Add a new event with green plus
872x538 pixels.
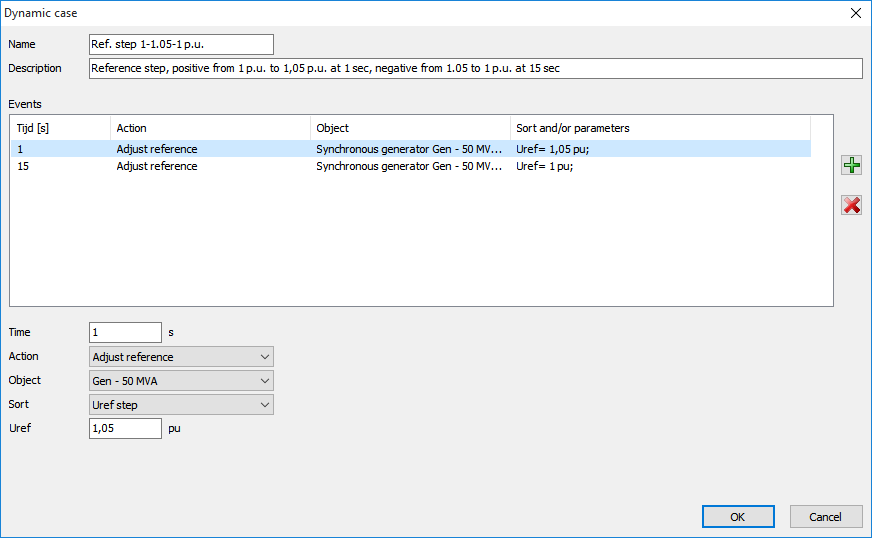[x=851, y=165]
